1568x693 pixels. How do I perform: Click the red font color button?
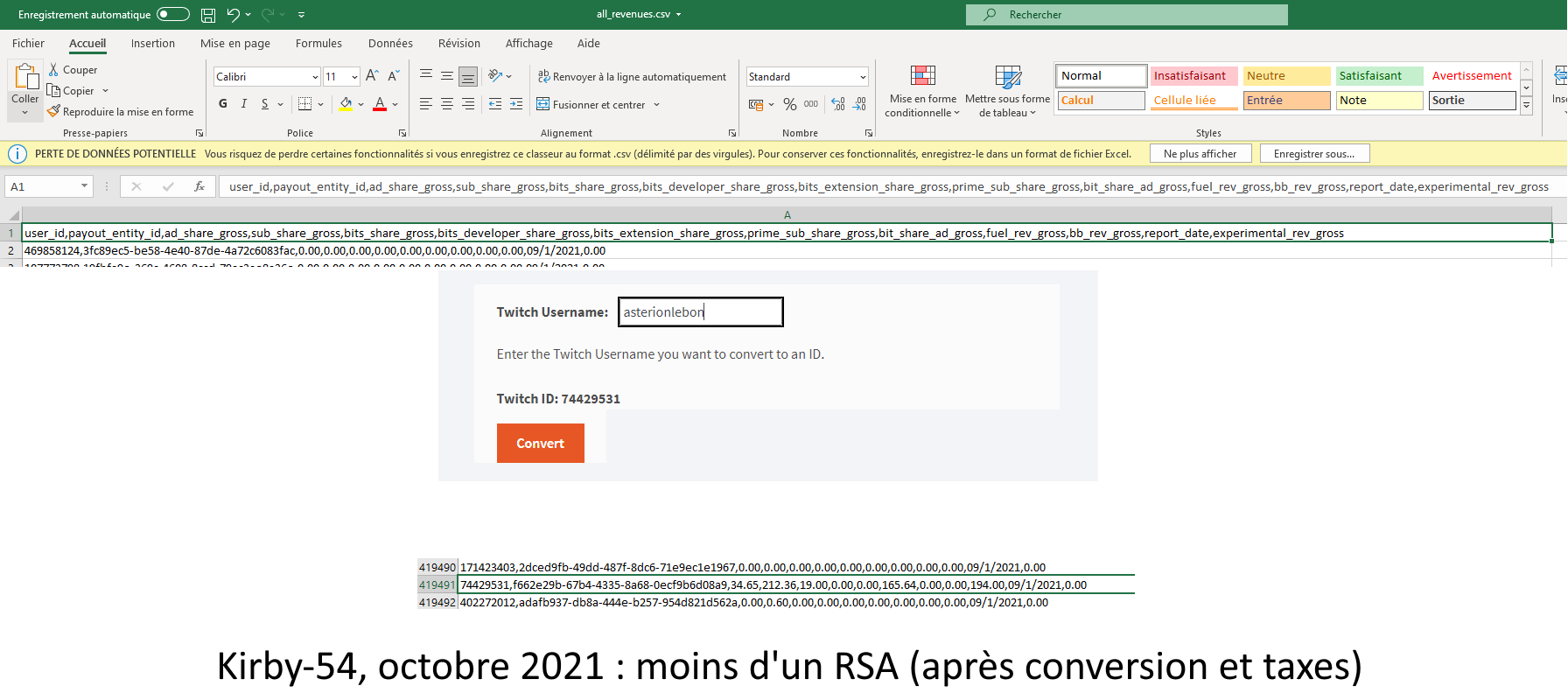click(380, 104)
